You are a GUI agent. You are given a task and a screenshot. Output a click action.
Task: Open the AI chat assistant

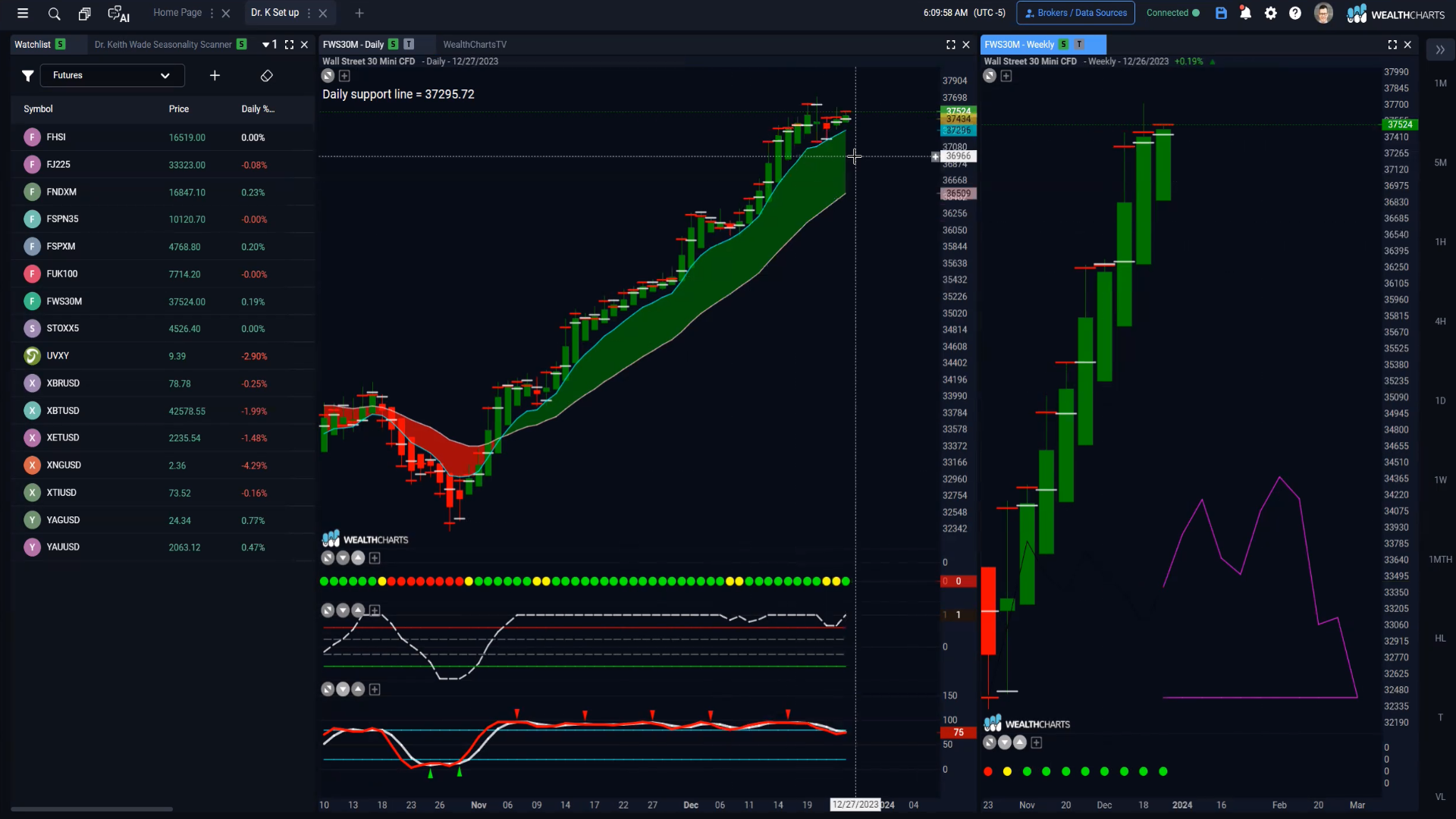point(118,14)
